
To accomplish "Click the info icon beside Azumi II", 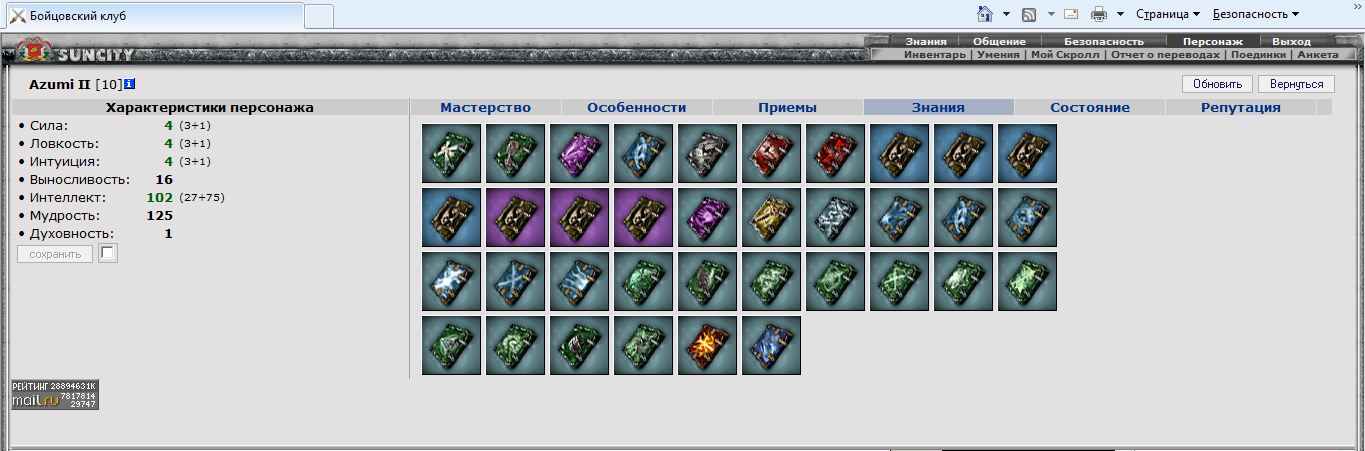I will point(130,84).
